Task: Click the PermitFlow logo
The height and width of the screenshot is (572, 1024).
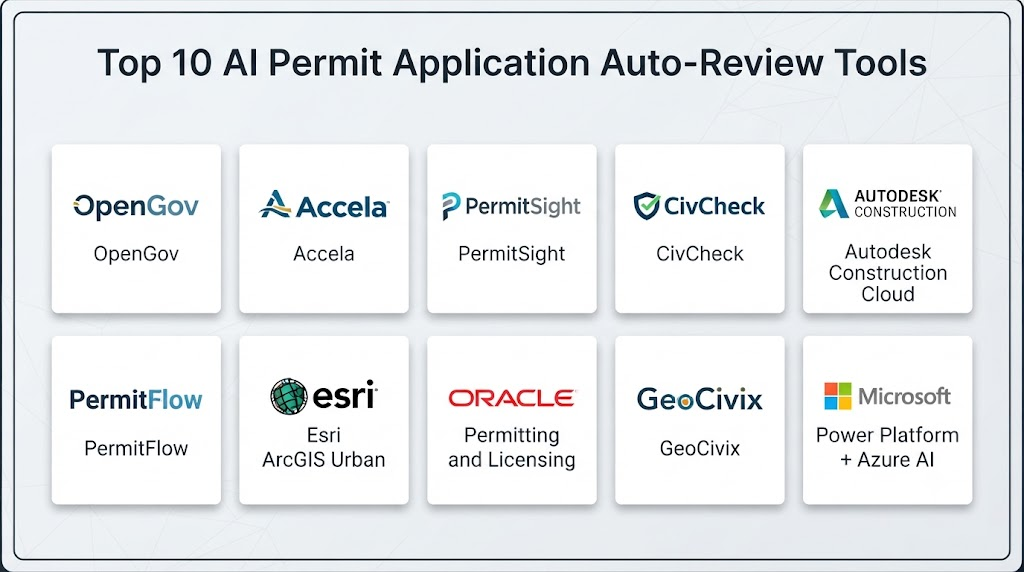Action: [x=136, y=400]
